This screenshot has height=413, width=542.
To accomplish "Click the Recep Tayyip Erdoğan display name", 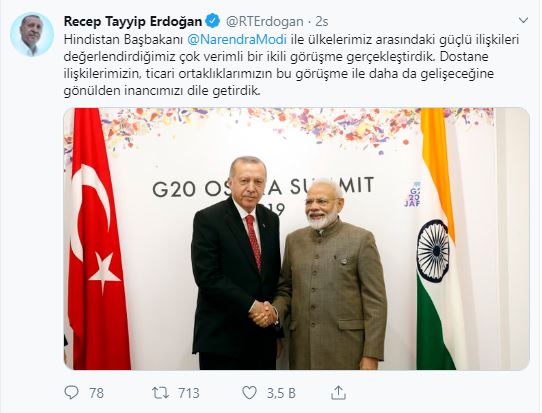I will [133, 21].
